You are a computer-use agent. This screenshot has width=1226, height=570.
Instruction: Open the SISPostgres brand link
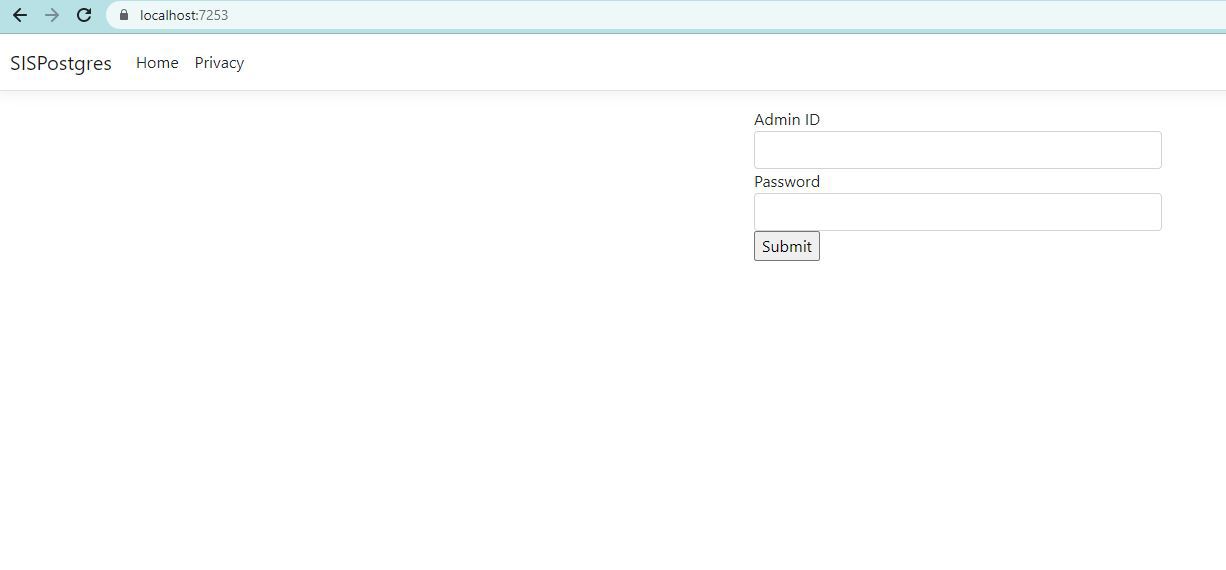61,63
